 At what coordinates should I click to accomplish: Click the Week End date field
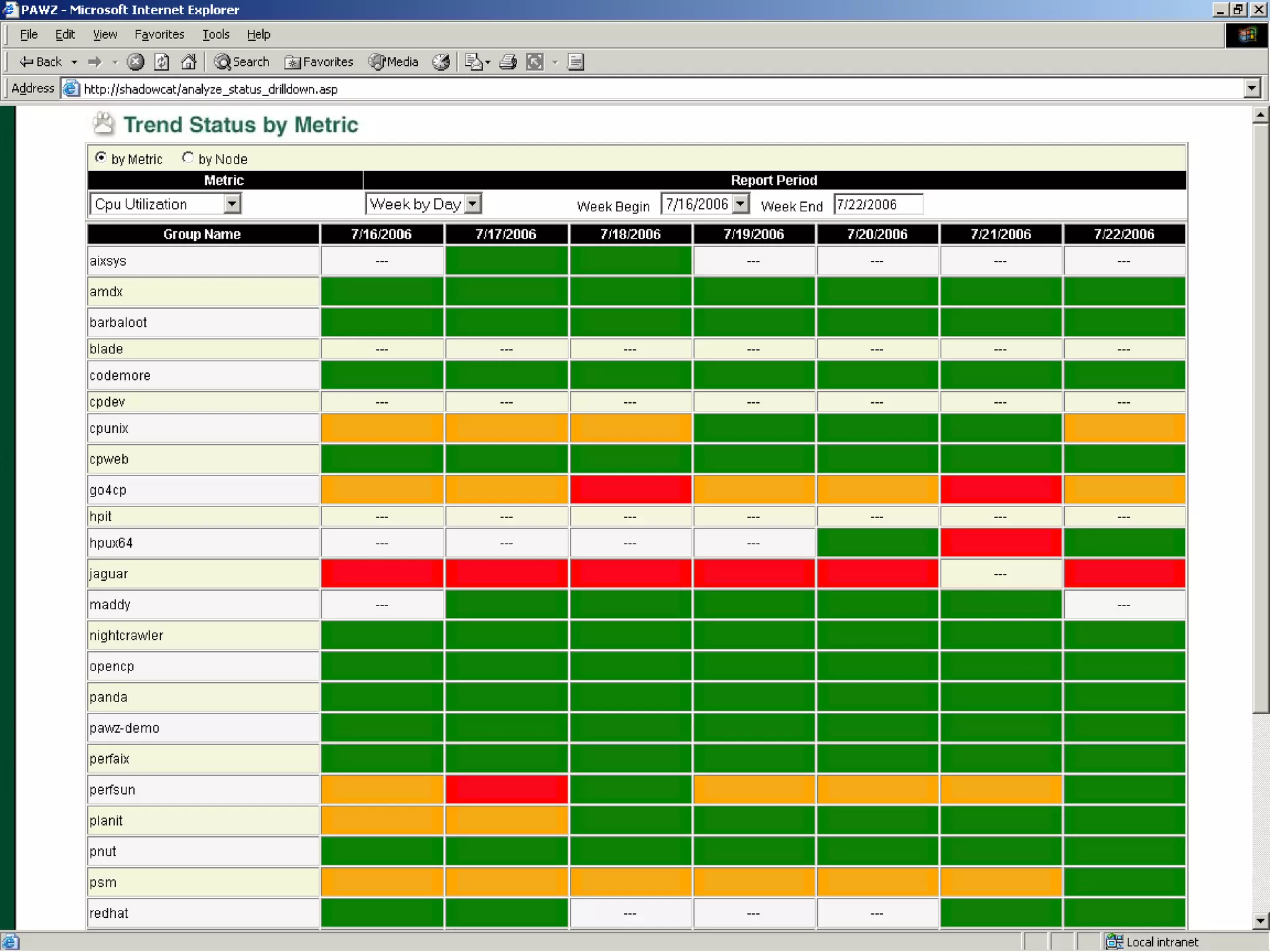click(x=878, y=204)
